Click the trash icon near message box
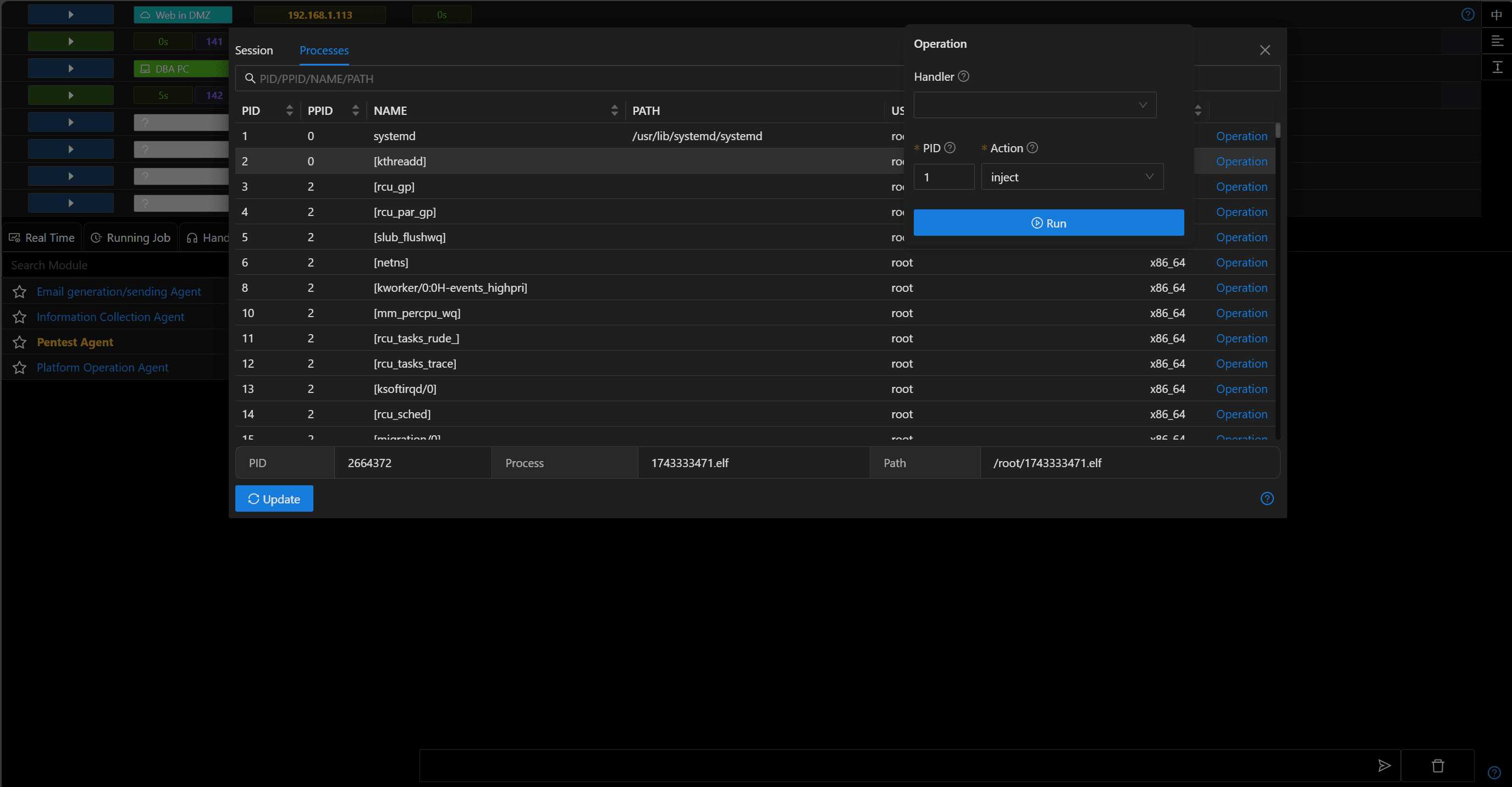 pos(1437,765)
